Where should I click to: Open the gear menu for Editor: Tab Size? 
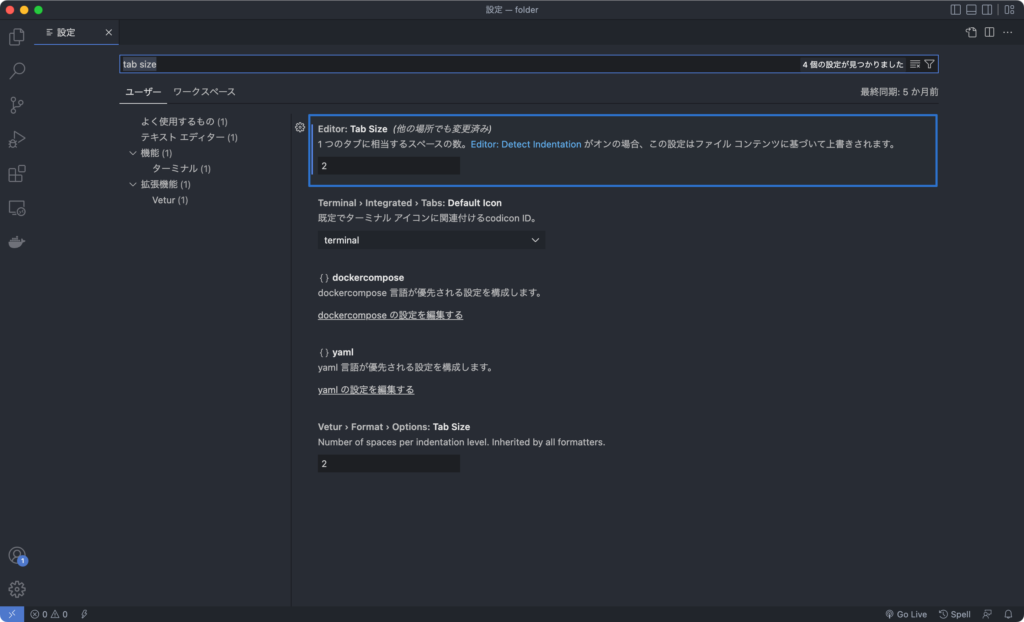tap(299, 127)
